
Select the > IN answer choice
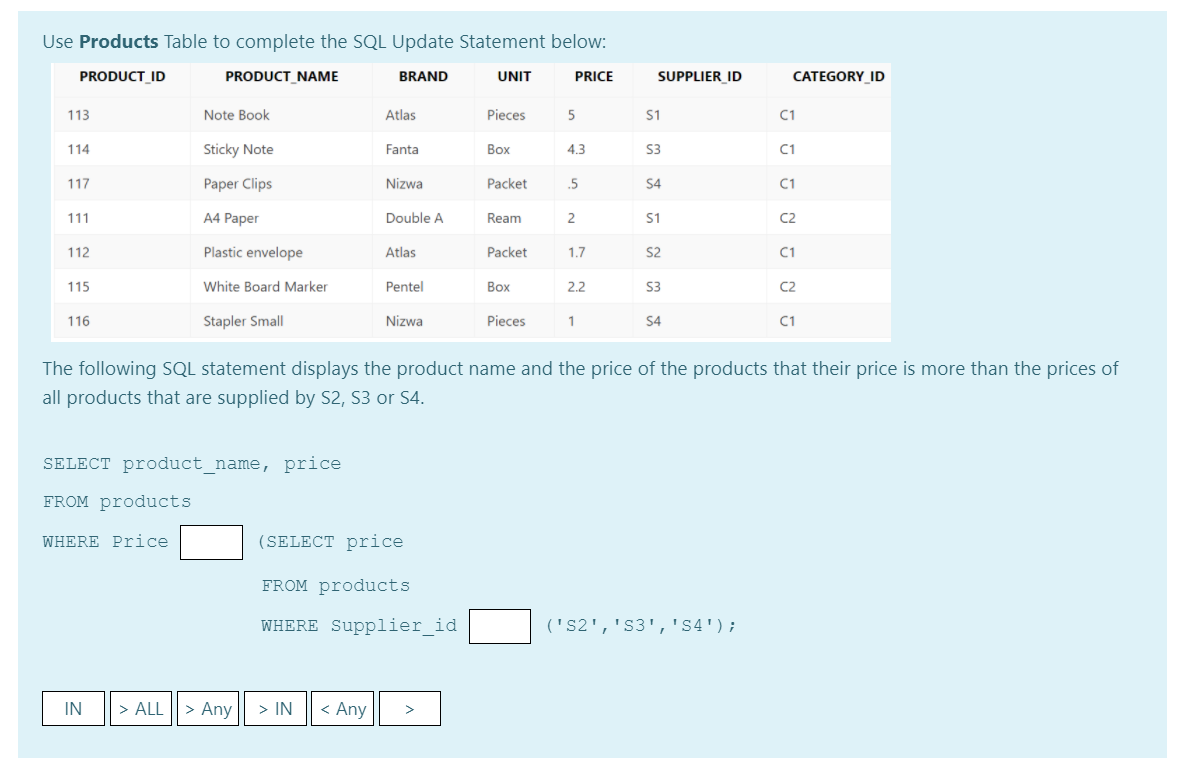point(275,708)
